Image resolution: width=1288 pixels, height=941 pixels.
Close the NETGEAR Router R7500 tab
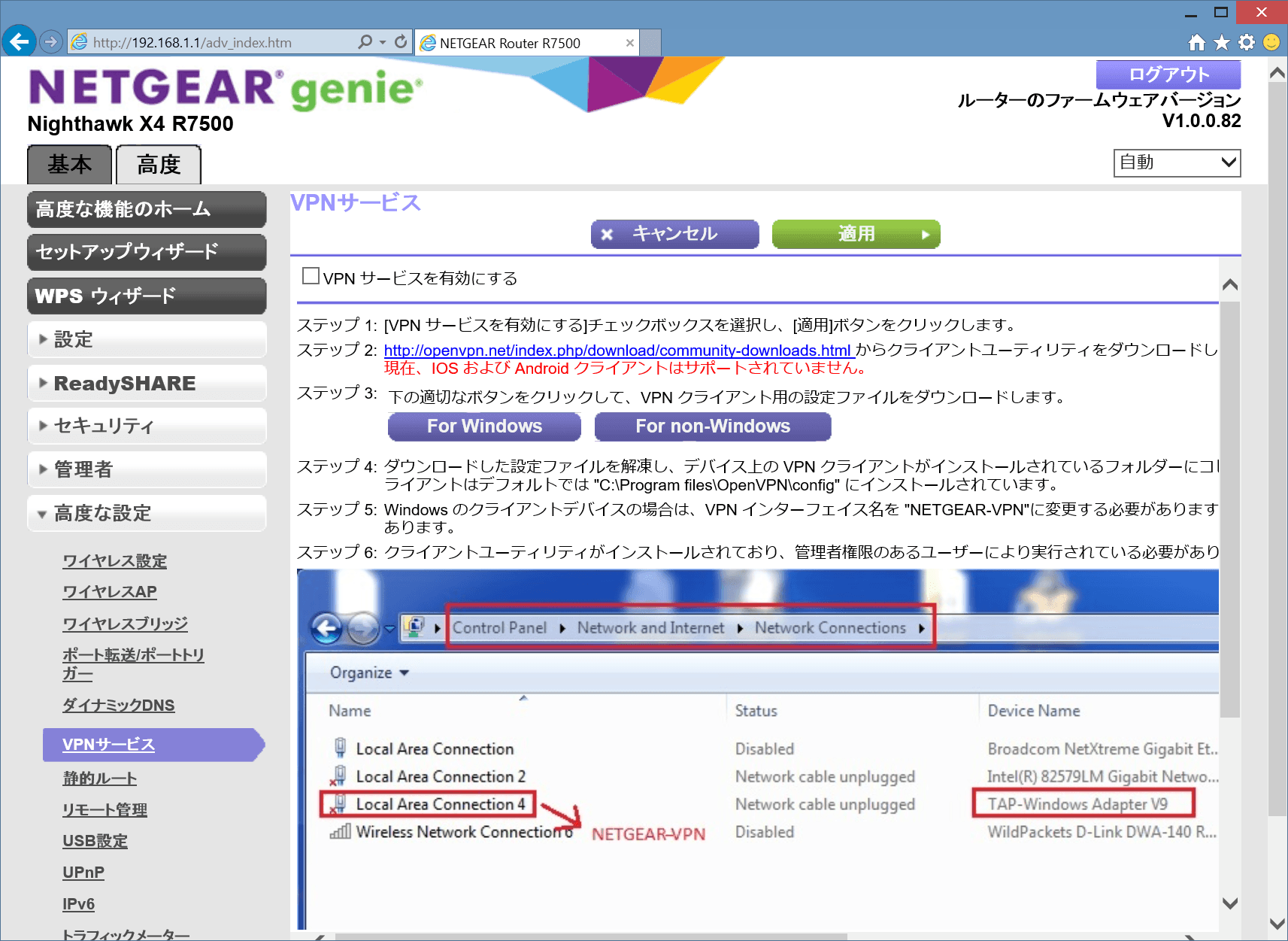(x=630, y=44)
